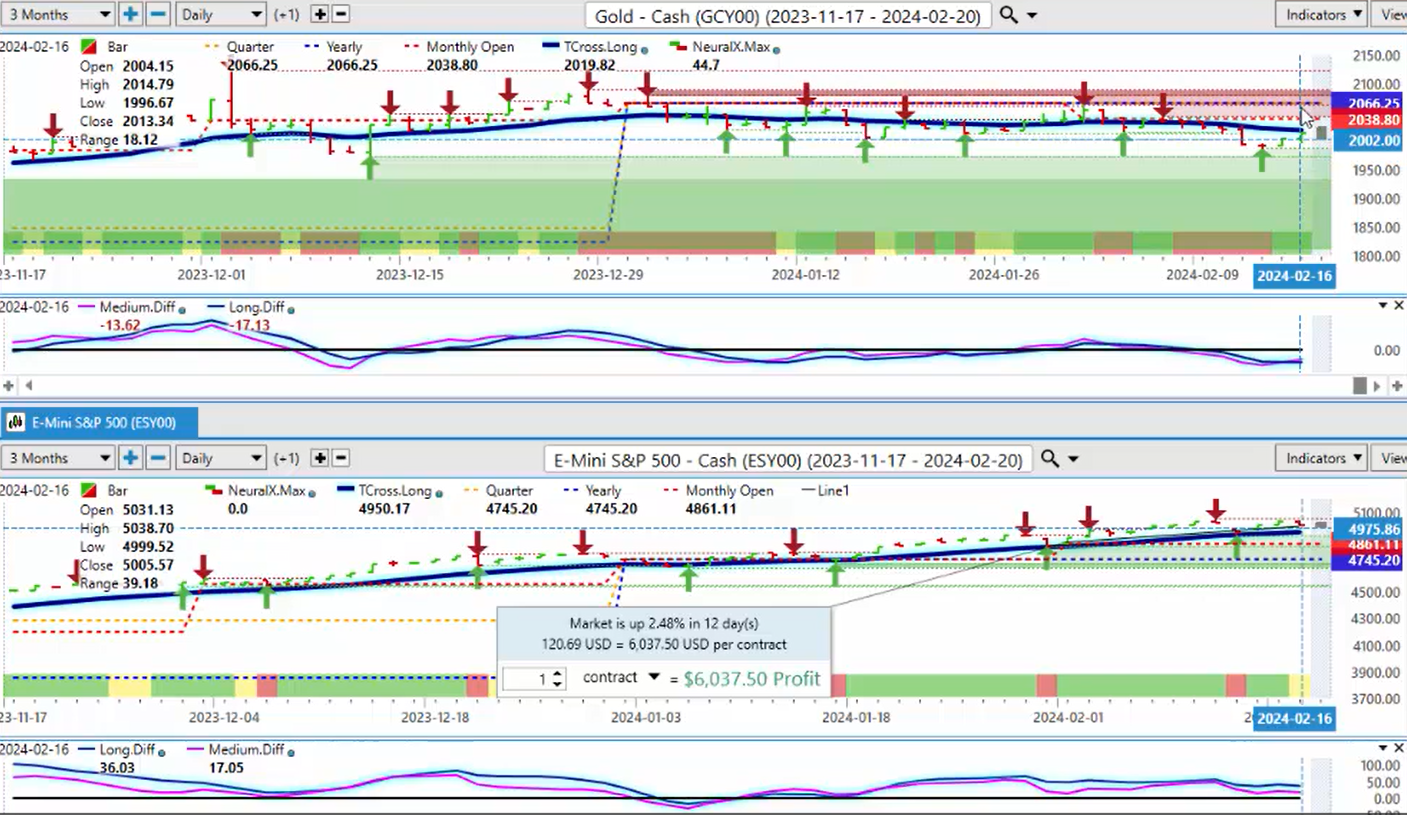
Task: Click the contract quantity stepper box
Action: point(535,679)
